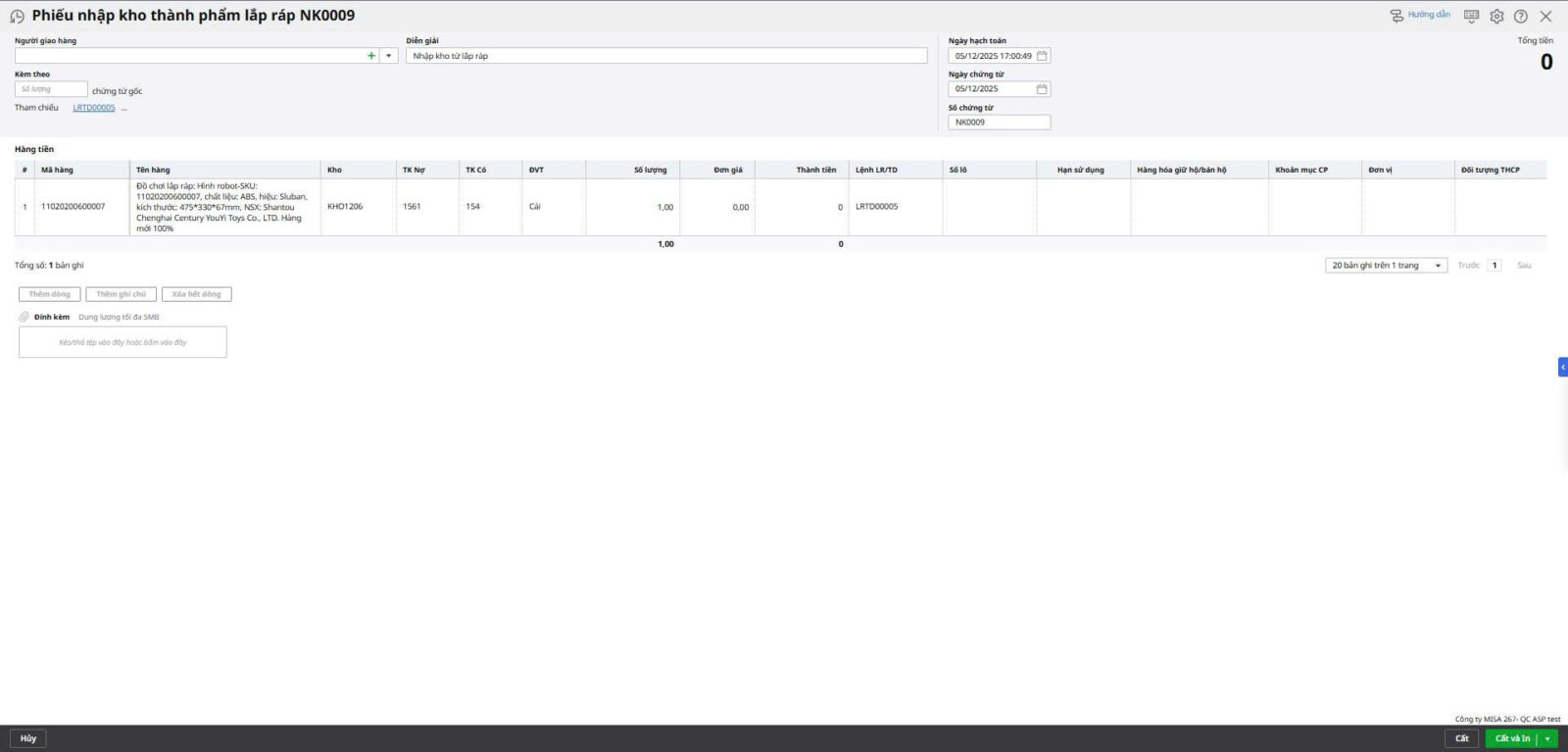1568x752 pixels.
Task: Open calendar for Ngày hạch toán
Action: pos(1042,56)
